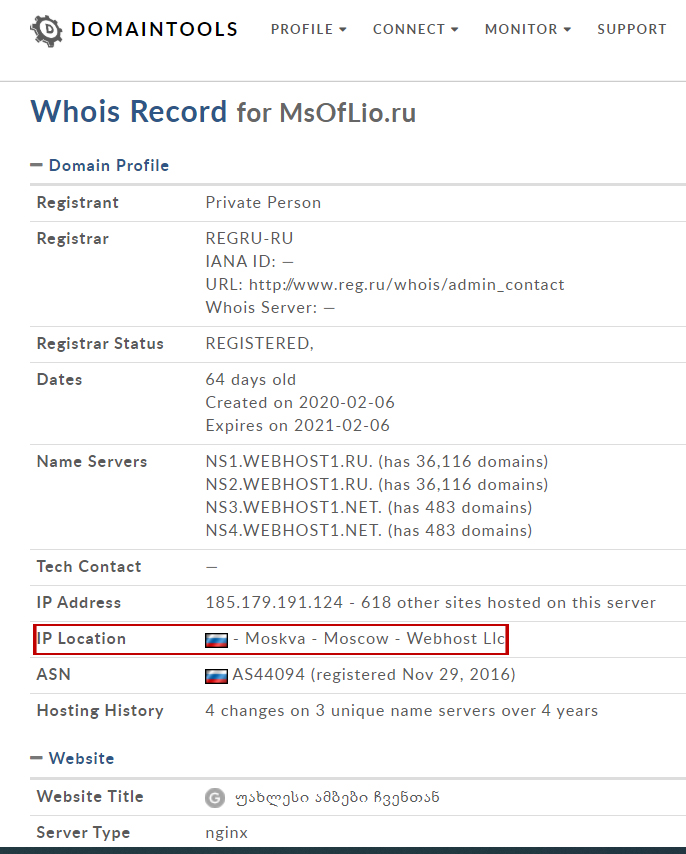
Task: Select the 'Private Person' registrant value
Action: click(263, 203)
